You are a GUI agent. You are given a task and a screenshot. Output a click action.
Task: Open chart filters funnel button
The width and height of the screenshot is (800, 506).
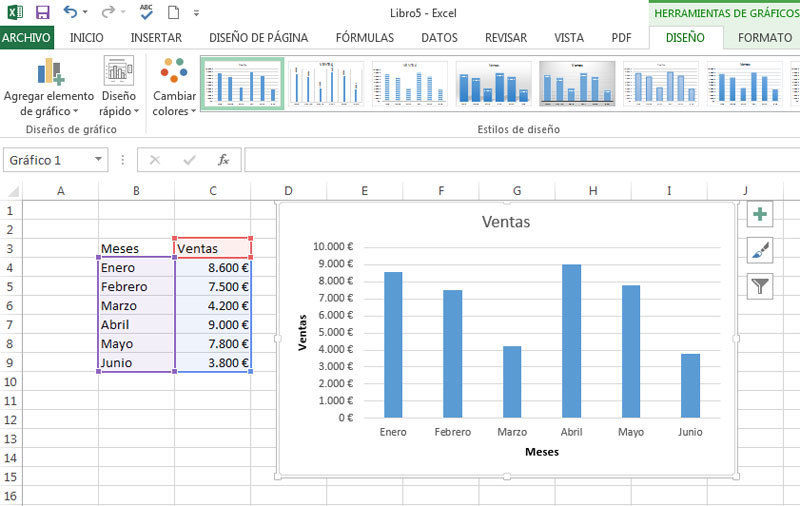tap(760, 286)
